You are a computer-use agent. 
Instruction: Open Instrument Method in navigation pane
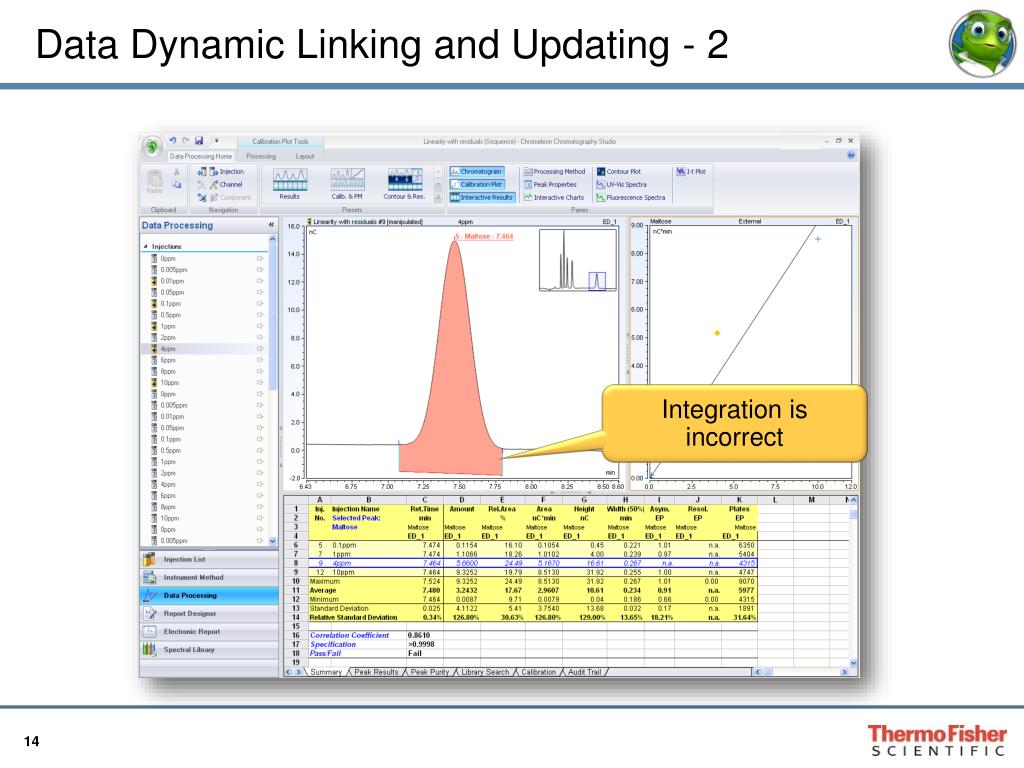[209, 578]
